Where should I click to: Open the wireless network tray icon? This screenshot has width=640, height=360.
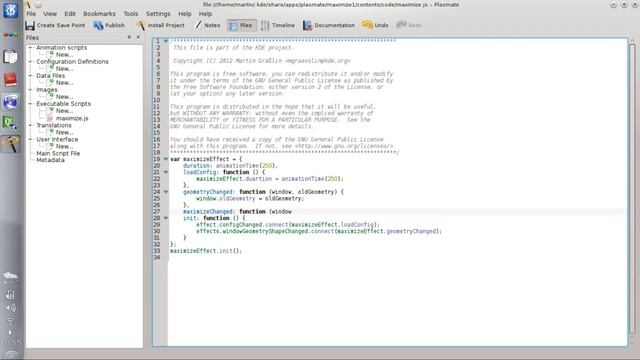11,321
